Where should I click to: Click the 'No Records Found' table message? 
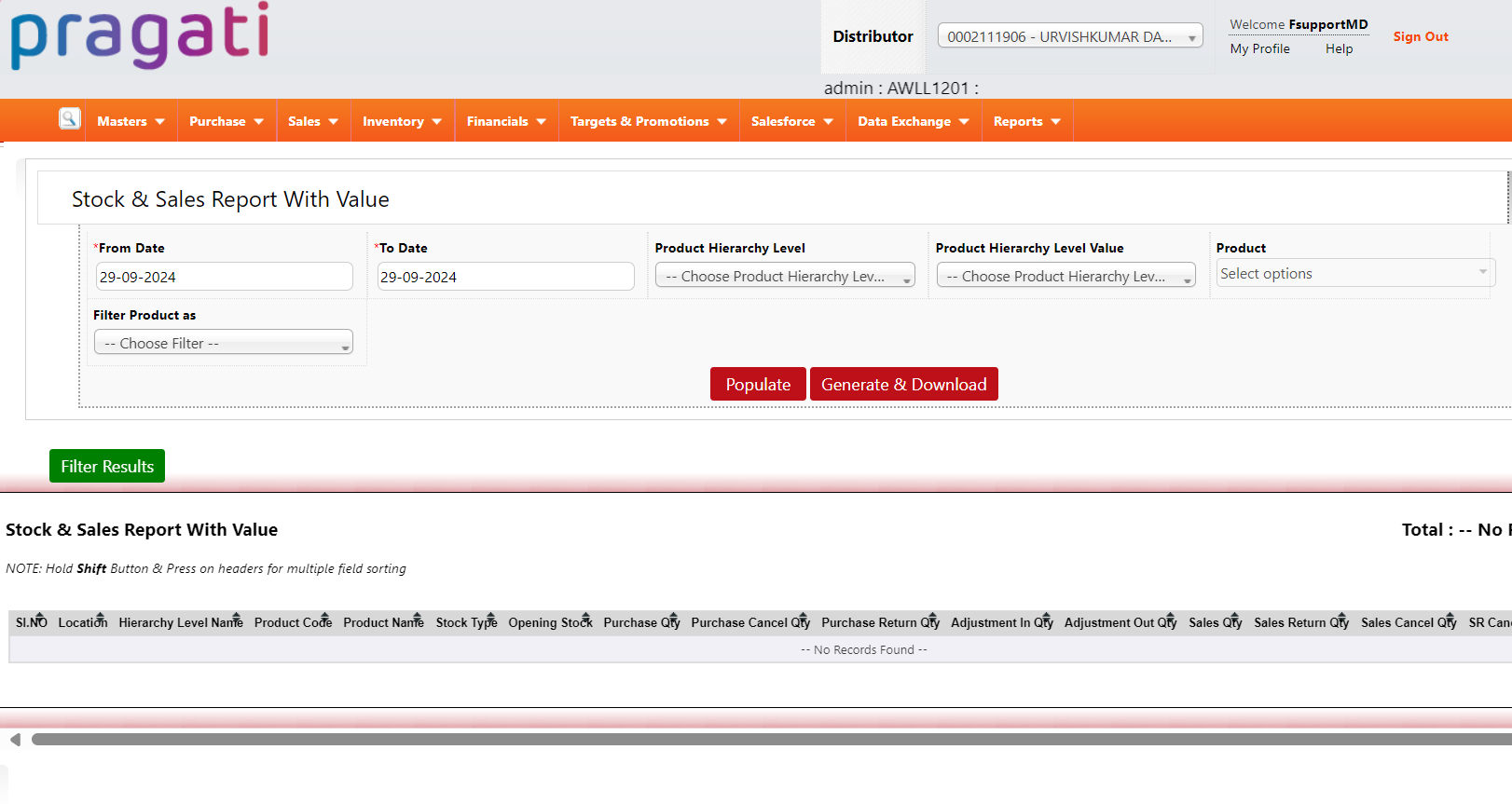click(x=864, y=650)
